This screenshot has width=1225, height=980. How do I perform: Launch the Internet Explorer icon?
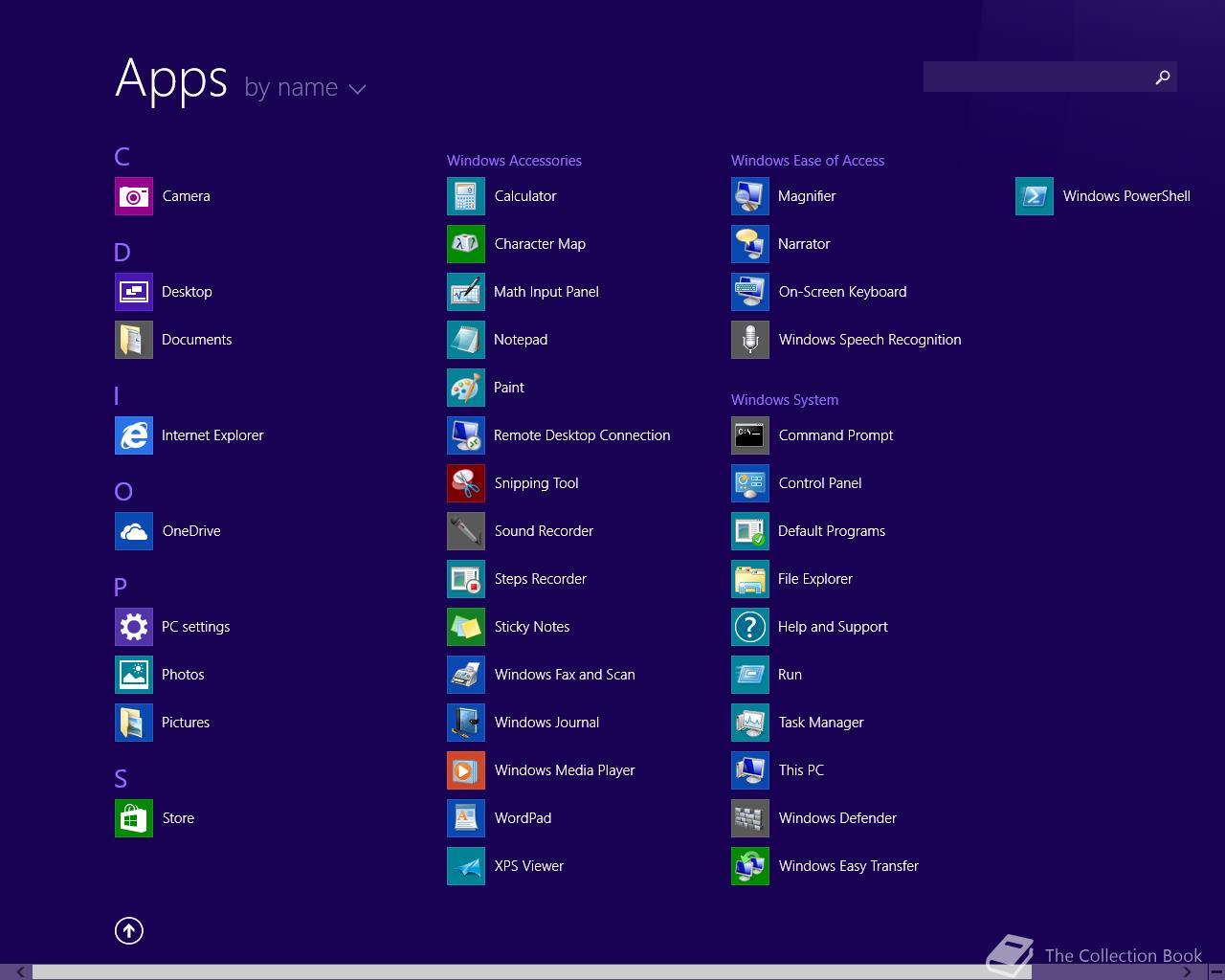click(x=134, y=435)
